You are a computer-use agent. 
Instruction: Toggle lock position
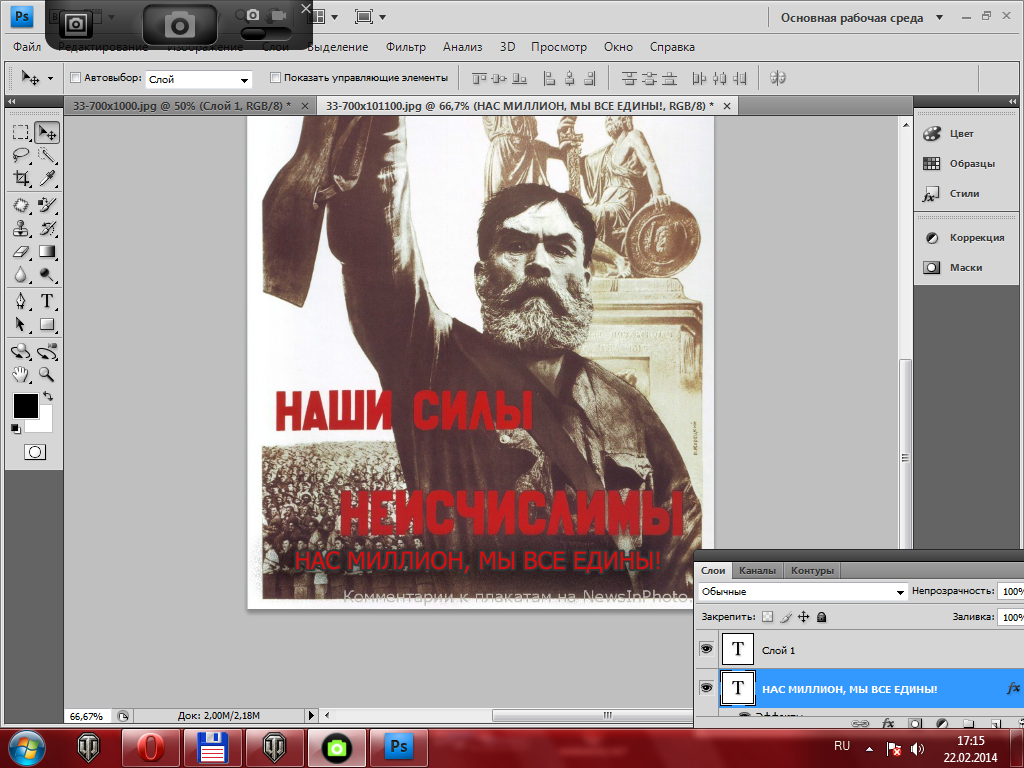[804, 616]
